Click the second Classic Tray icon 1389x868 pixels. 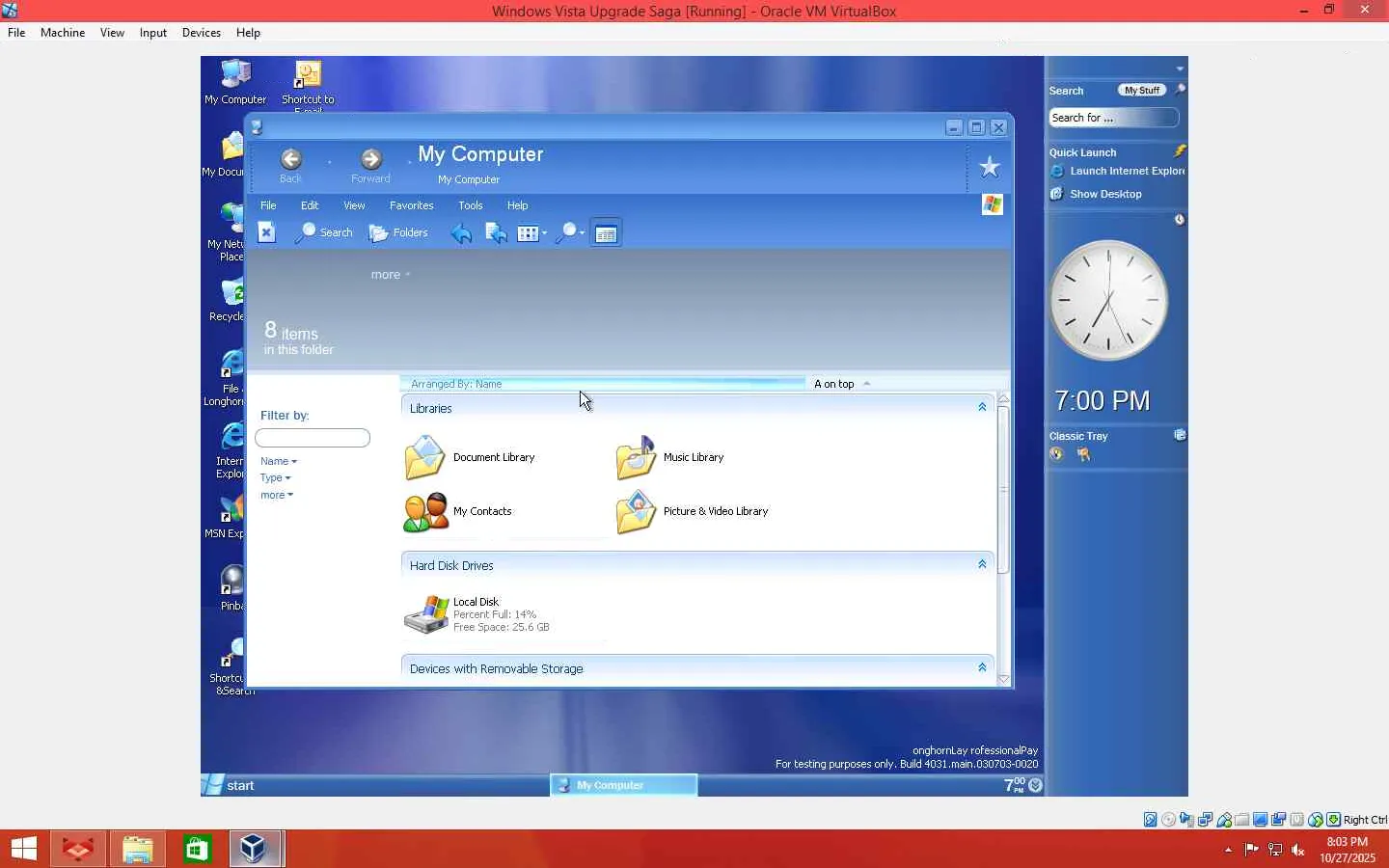click(1084, 454)
